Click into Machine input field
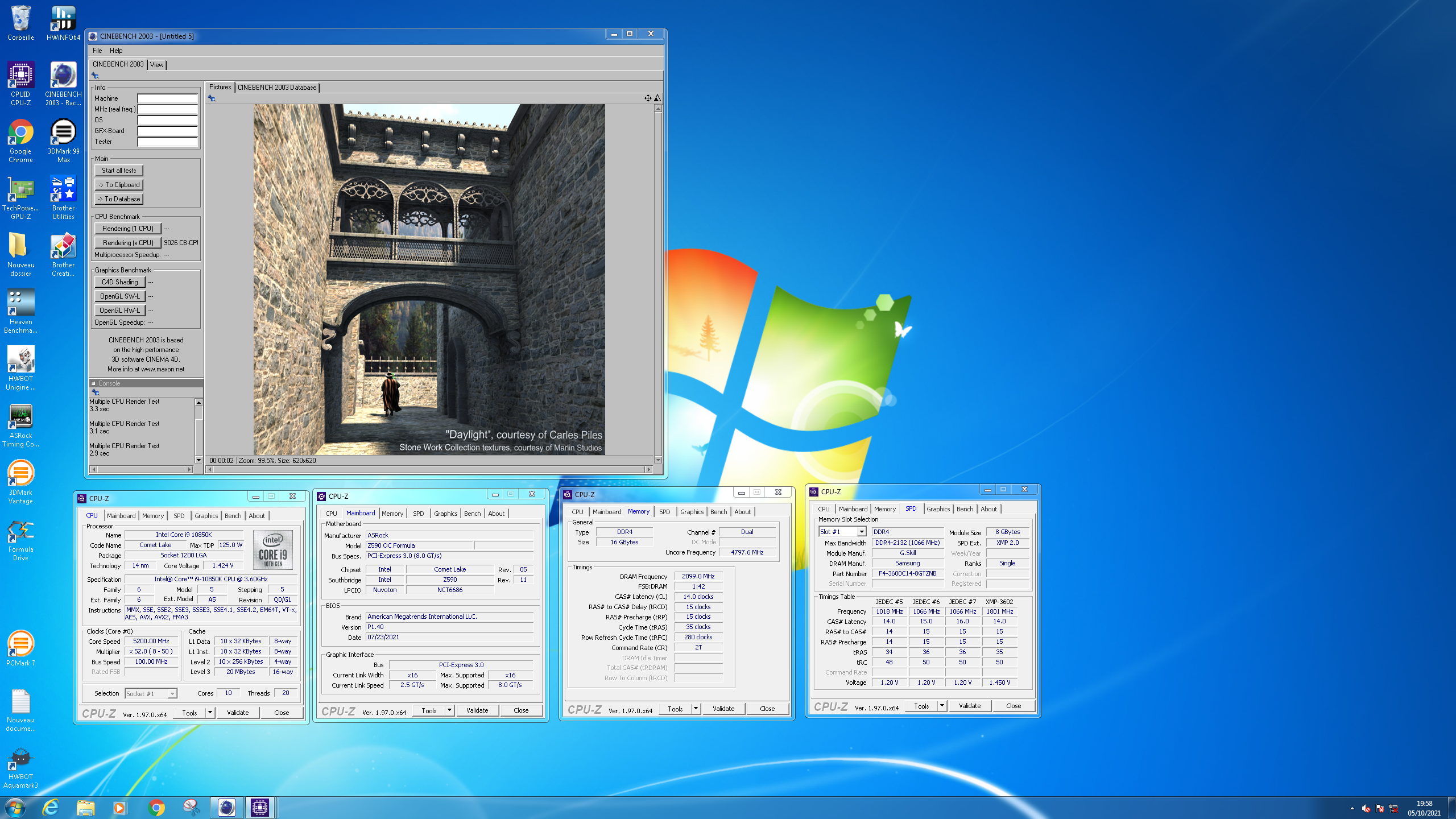The image size is (1456, 819). pyautogui.click(x=167, y=98)
